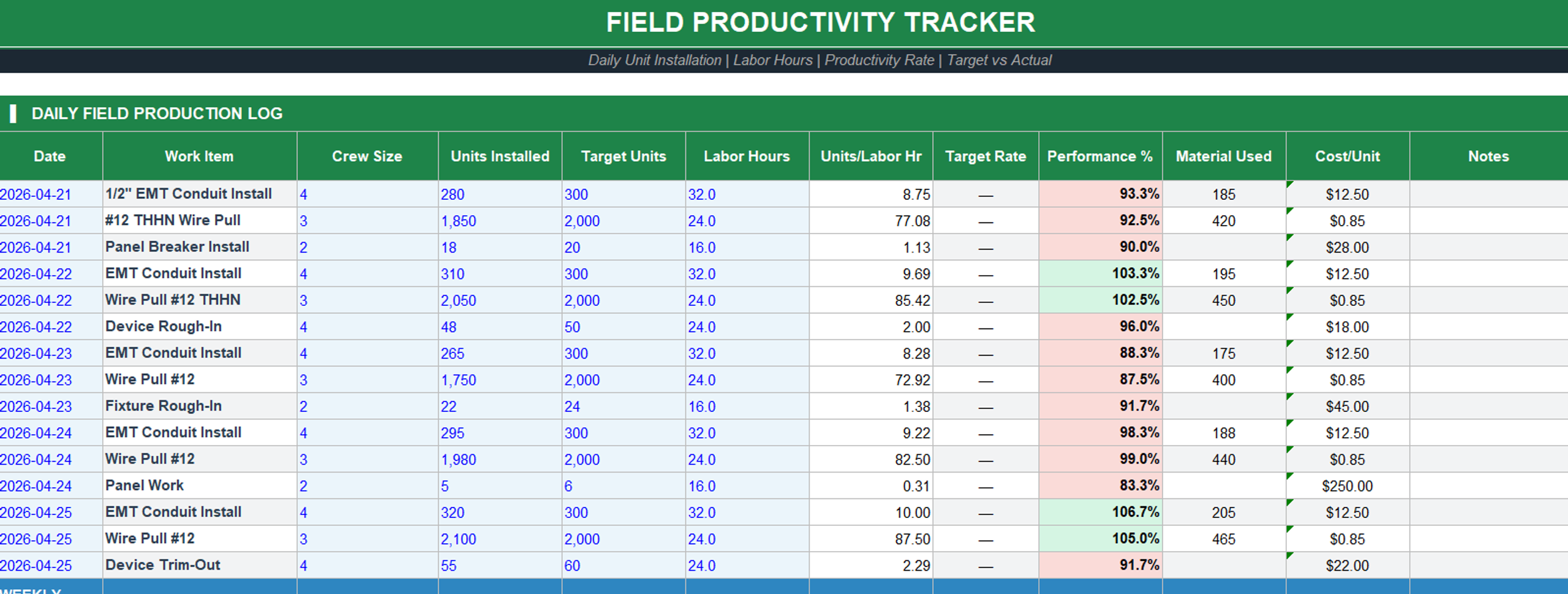Click the $45.00 cost per unit cell
This screenshot has height=594, width=1568.
1347,406
